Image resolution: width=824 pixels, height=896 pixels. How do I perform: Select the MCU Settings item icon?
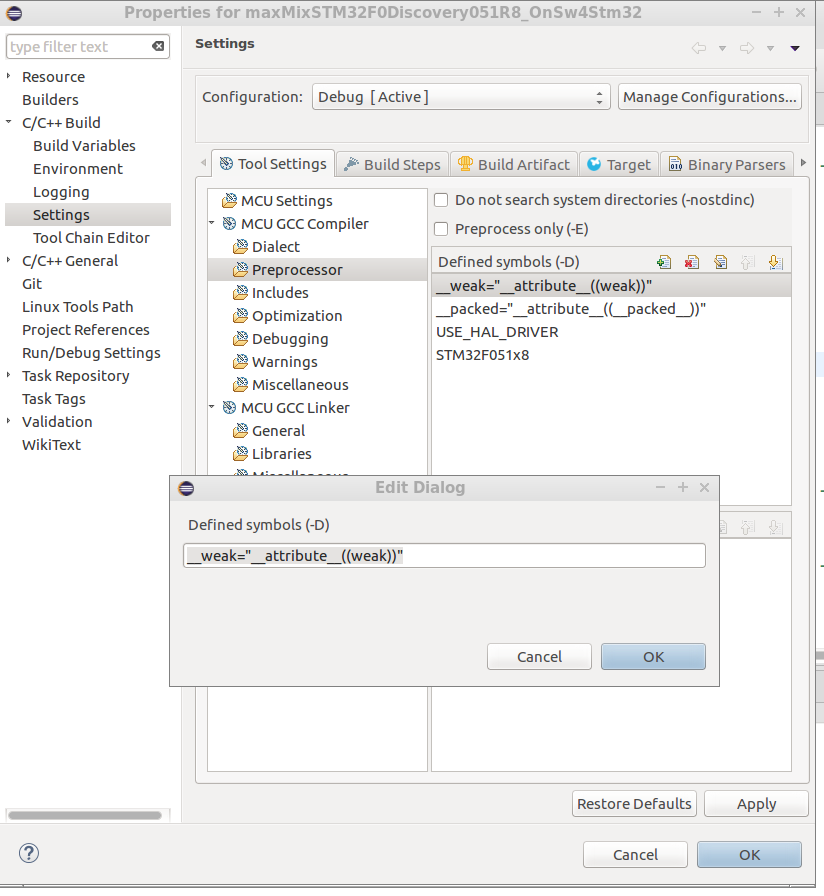coord(229,201)
